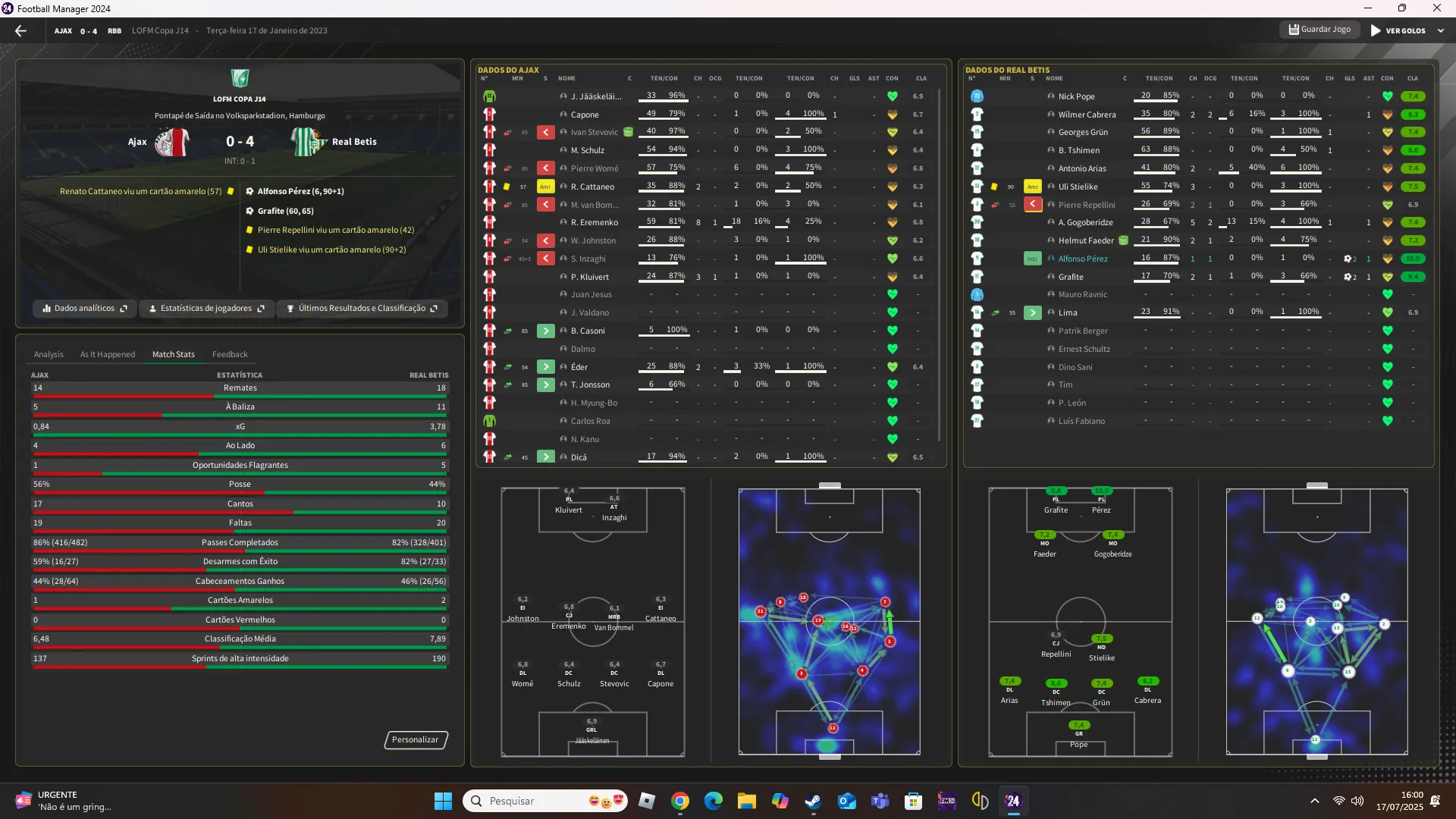Open Steam from Windows taskbar

point(813,801)
